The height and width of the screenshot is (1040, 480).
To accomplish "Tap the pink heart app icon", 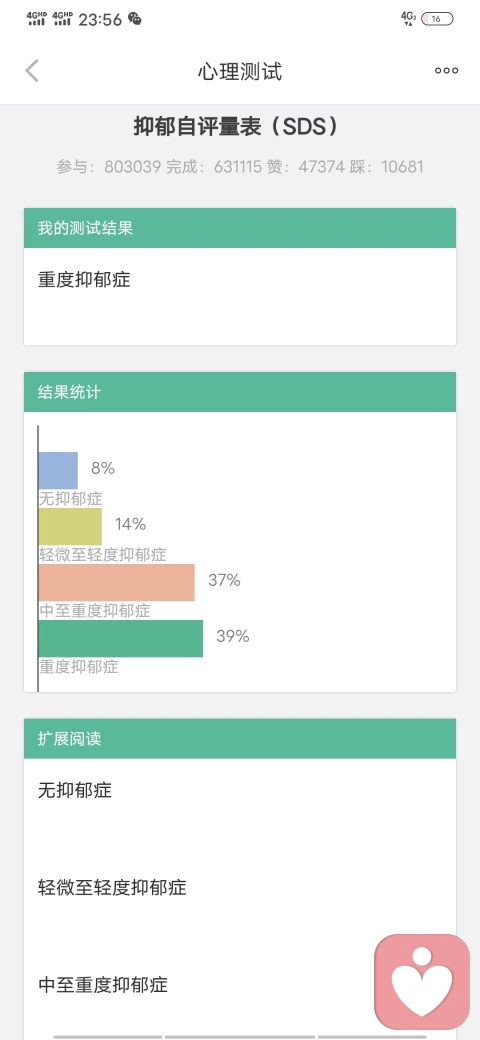I will [422, 982].
